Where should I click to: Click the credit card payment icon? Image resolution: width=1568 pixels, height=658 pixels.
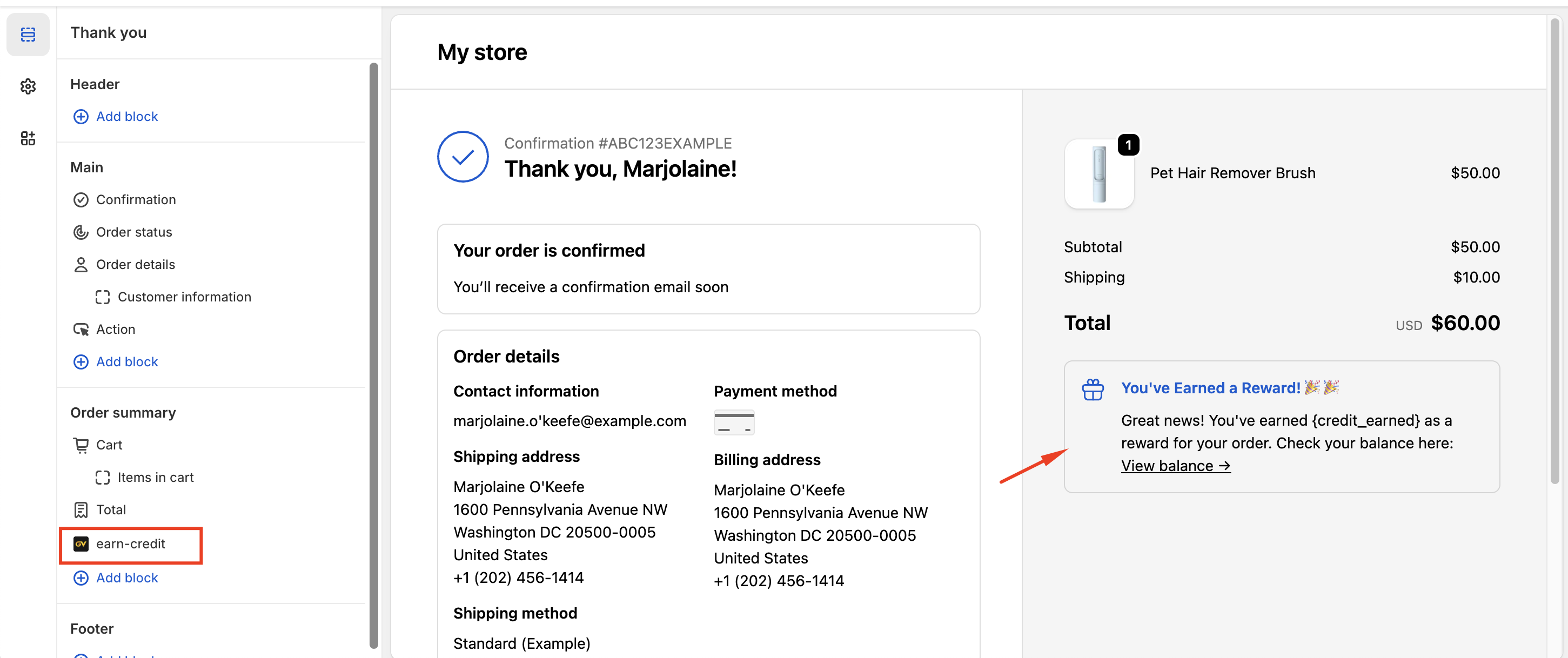pos(733,422)
